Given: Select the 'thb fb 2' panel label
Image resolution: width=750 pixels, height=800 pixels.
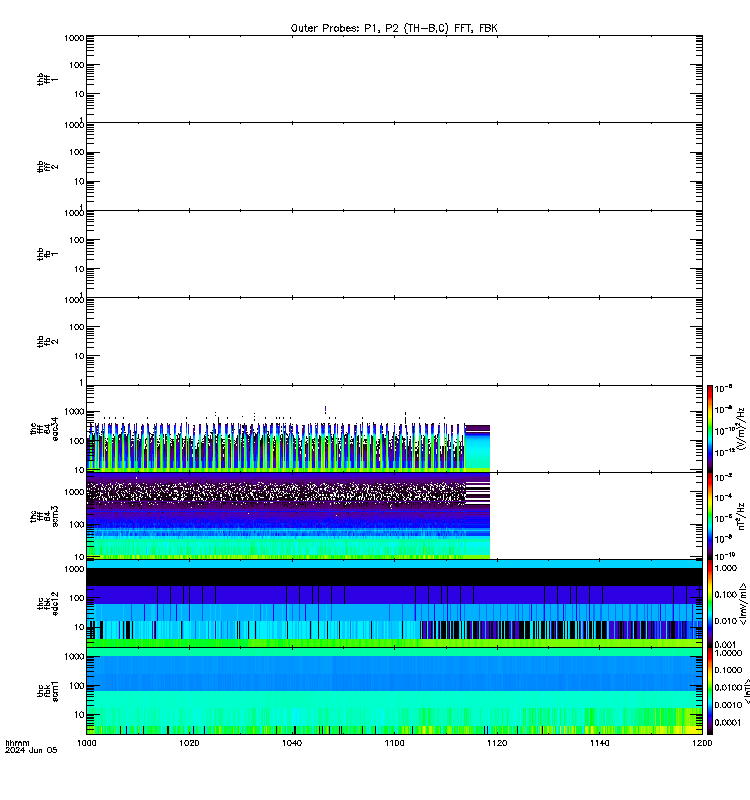Looking at the screenshot, I should 47,341.
